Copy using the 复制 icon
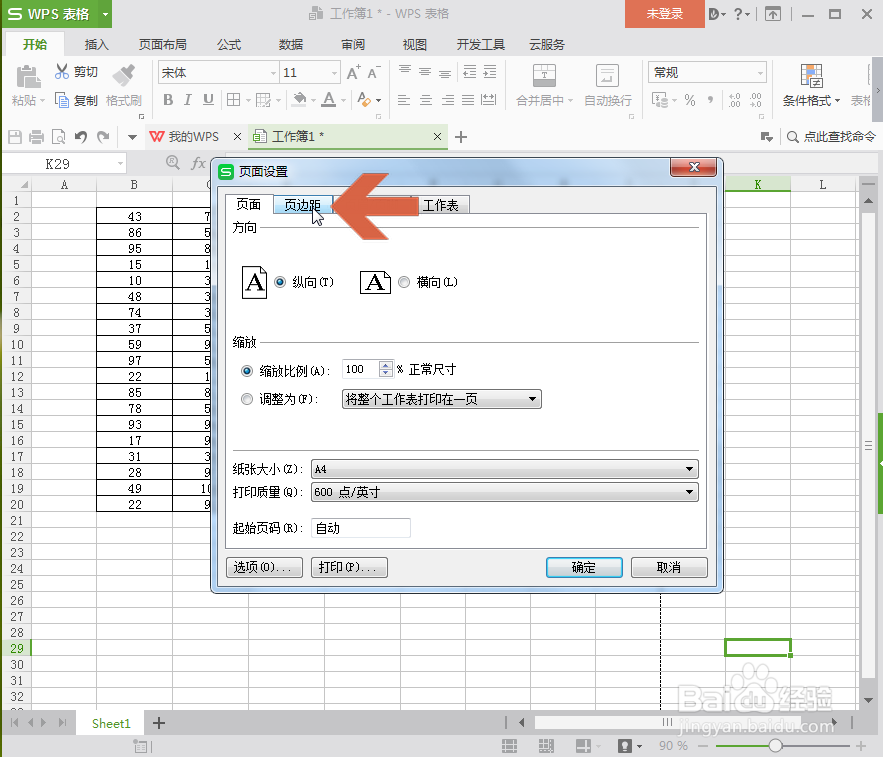Viewport: 883px width, 757px height. pyautogui.click(x=62, y=99)
